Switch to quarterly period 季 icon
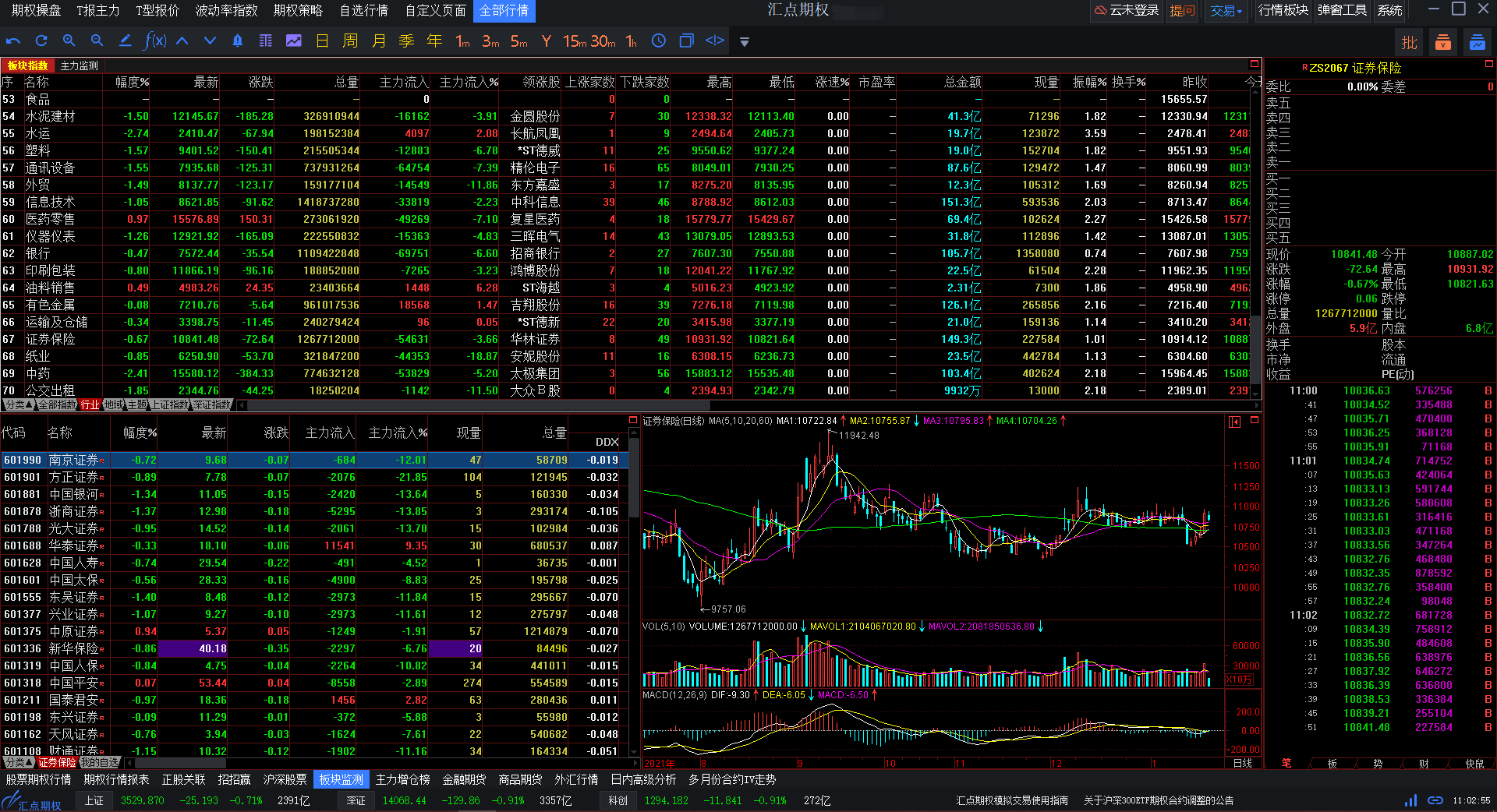Screen dimensions: 1497x812 406,41
